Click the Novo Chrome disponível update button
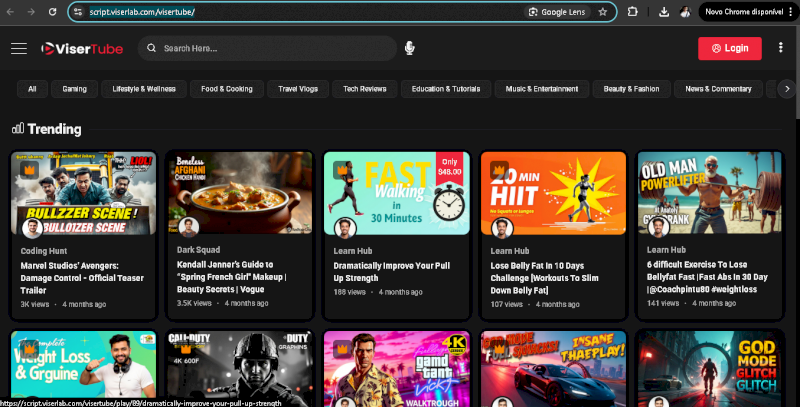This screenshot has width=800, height=407. click(x=741, y=12)
